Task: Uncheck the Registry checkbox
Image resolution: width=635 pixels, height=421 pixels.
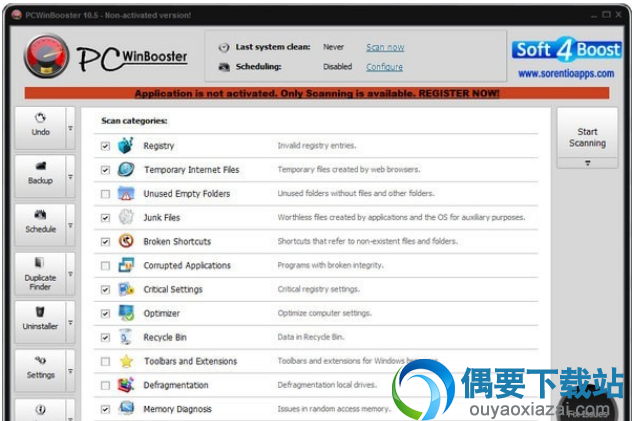Action: [105, 146]
